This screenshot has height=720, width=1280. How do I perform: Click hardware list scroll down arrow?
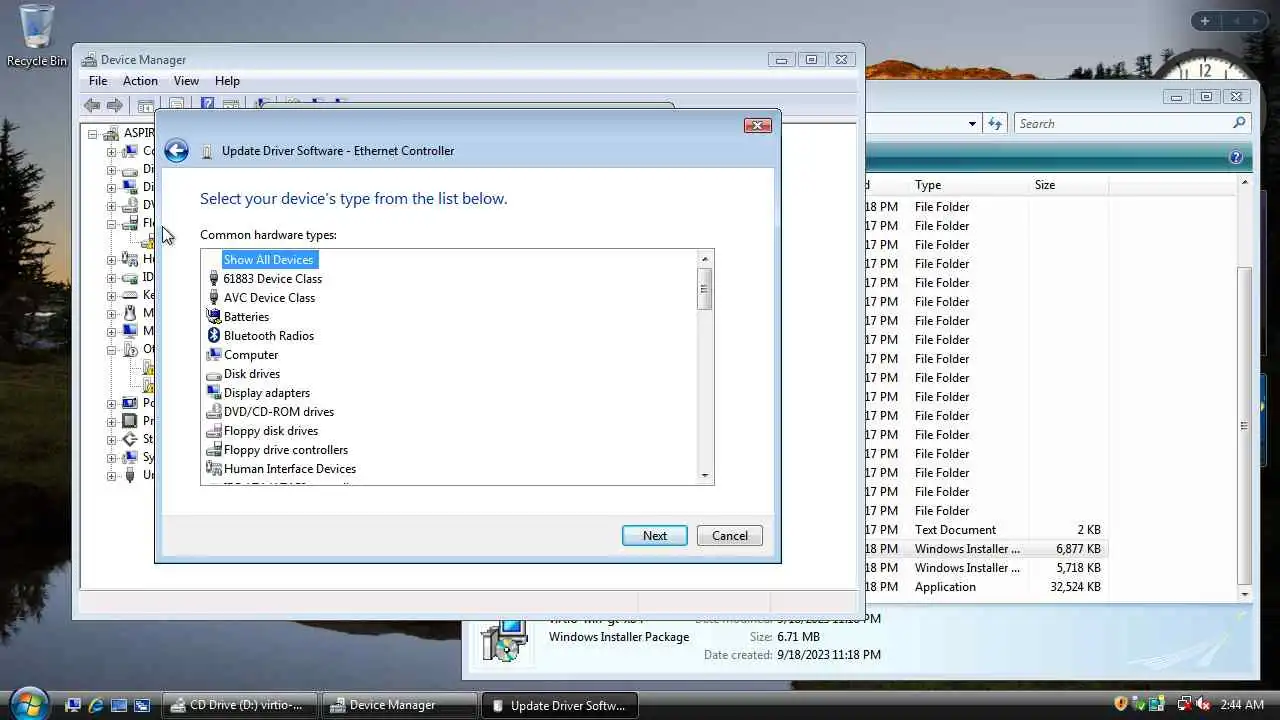coord(705,476)
